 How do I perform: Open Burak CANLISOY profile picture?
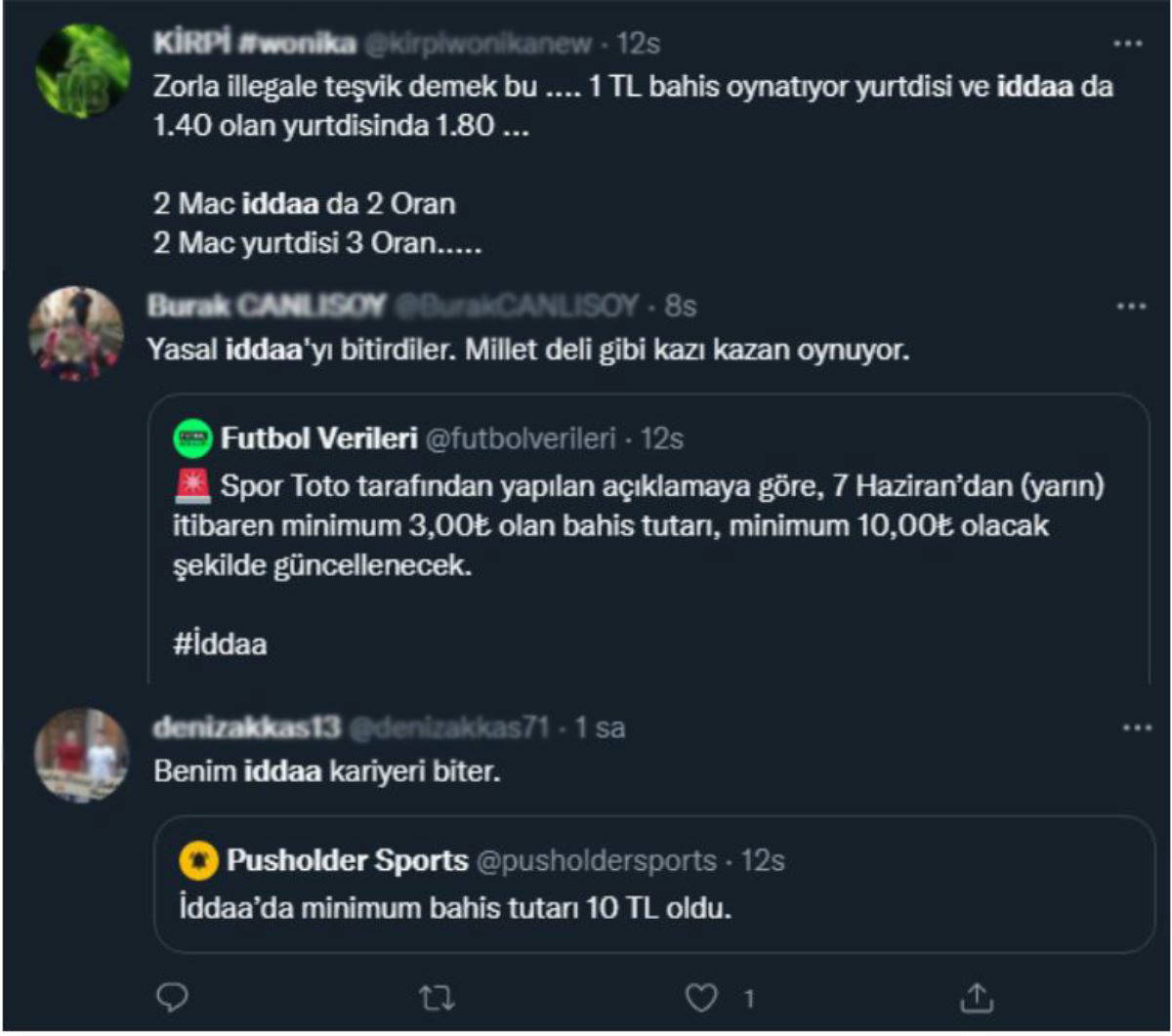pos(76,332)
